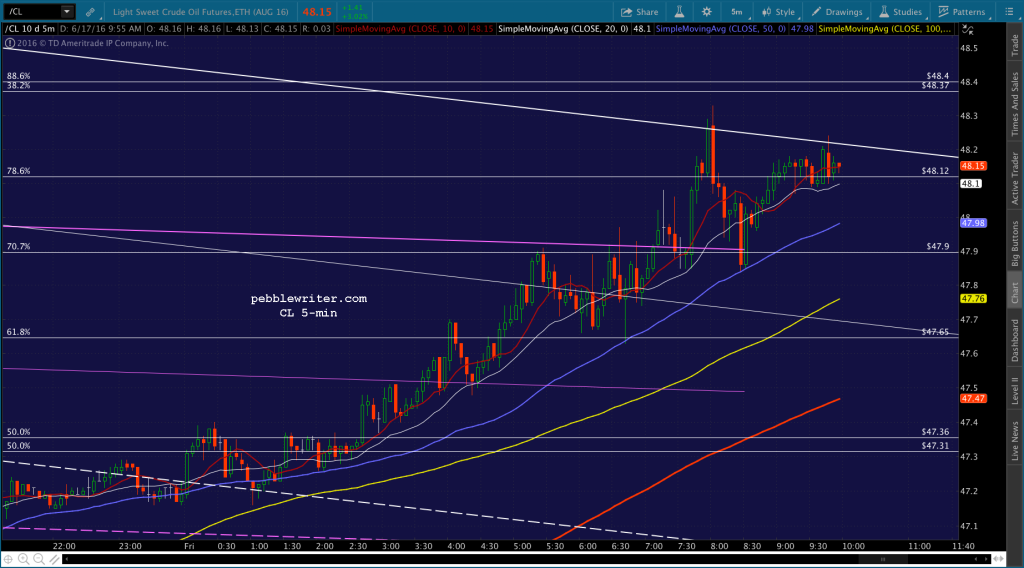The image size is (1024, 568).
Task: Click the 88.6% Fibonacci level label
Action: tap(18, 76)
